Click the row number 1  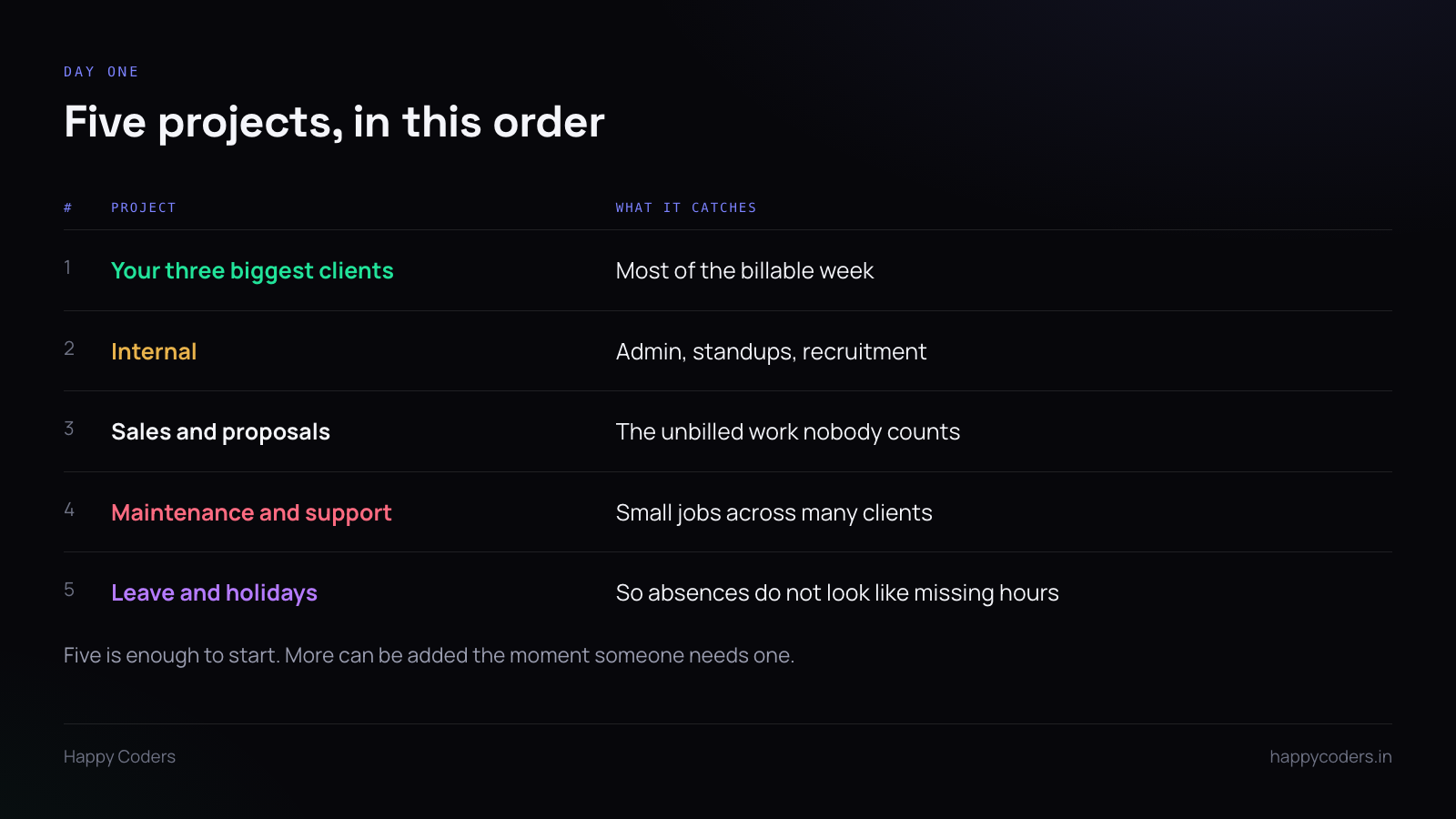[x=67, y=268]
